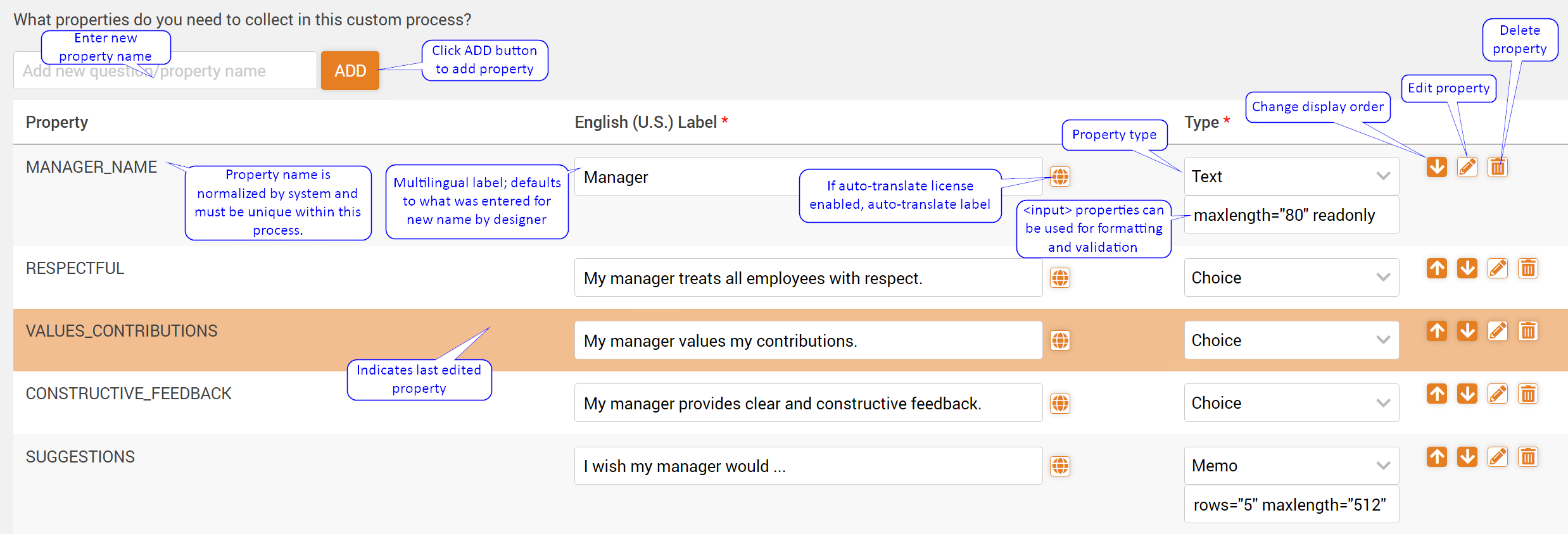Viewport: 1568px width, 534px height.
Task: Move MANAGER_NAME property down in order
Action: [x=1436, y=167]
